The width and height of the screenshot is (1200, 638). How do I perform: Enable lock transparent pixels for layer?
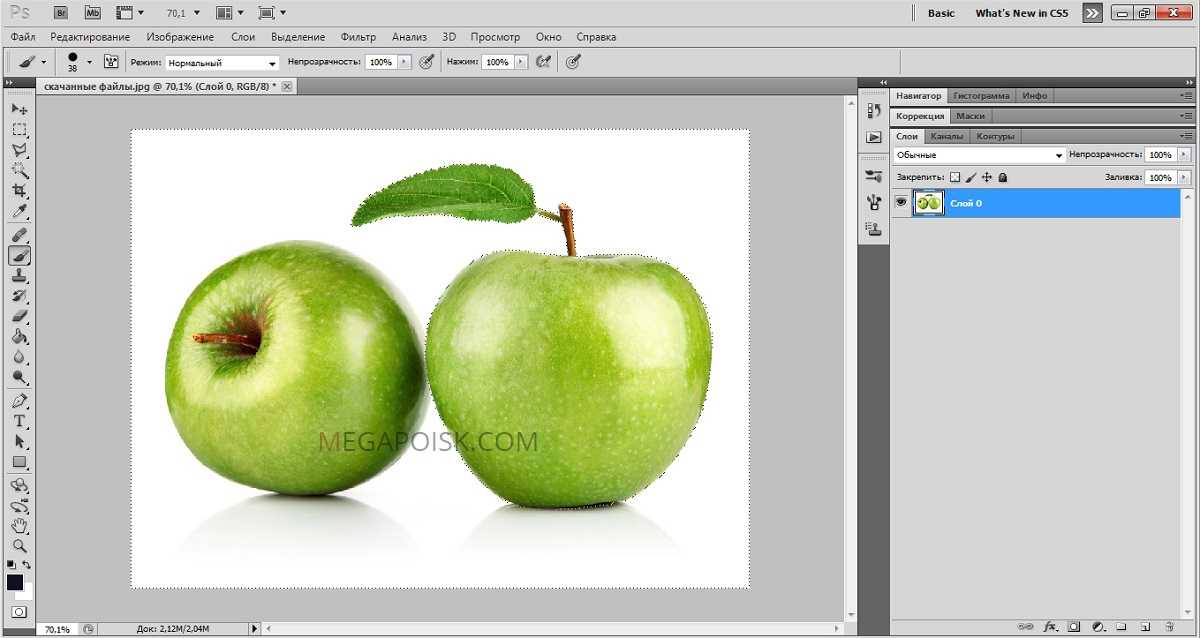click(x=954, y=177)
